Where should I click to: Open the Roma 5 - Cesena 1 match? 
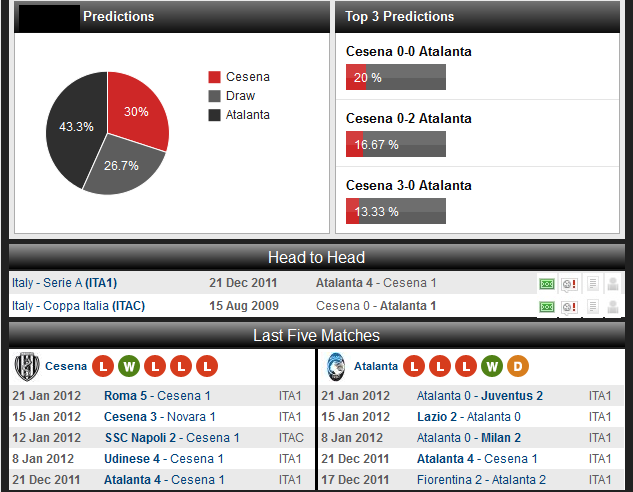point(157,396)
